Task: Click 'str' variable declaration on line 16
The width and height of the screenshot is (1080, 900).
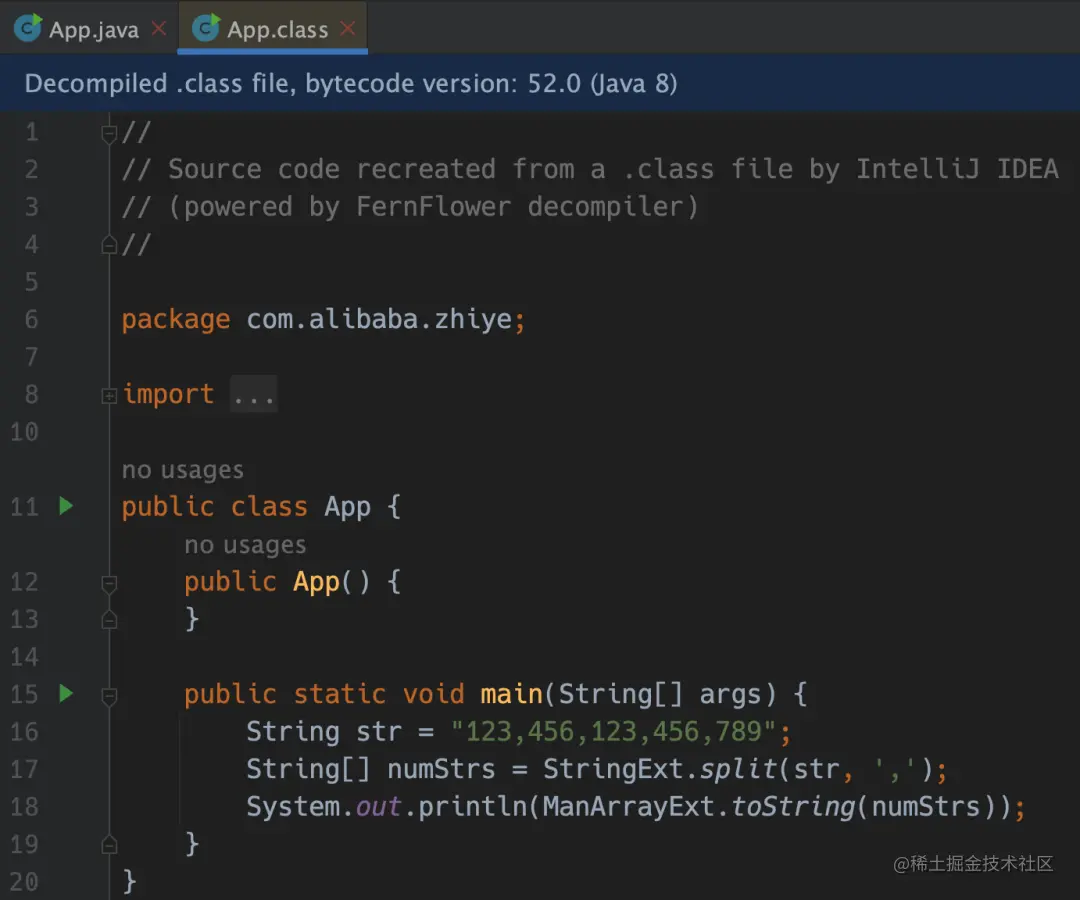Action: pyautogui.click(x=378, y=731)
